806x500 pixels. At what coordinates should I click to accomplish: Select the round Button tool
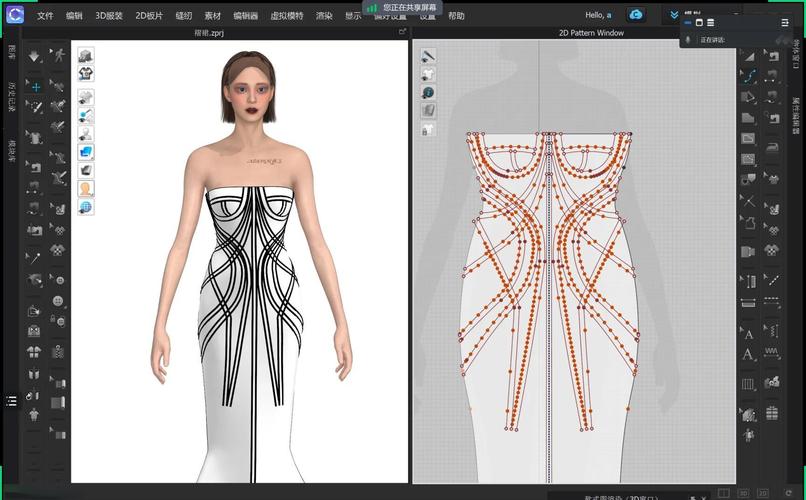[58, 301]
